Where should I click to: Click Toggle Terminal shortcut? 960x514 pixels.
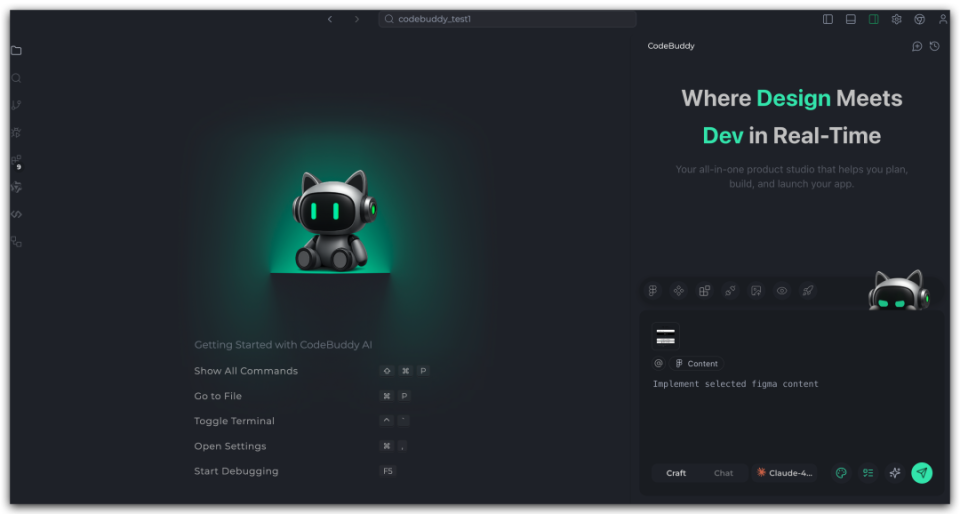coord(234,421)
